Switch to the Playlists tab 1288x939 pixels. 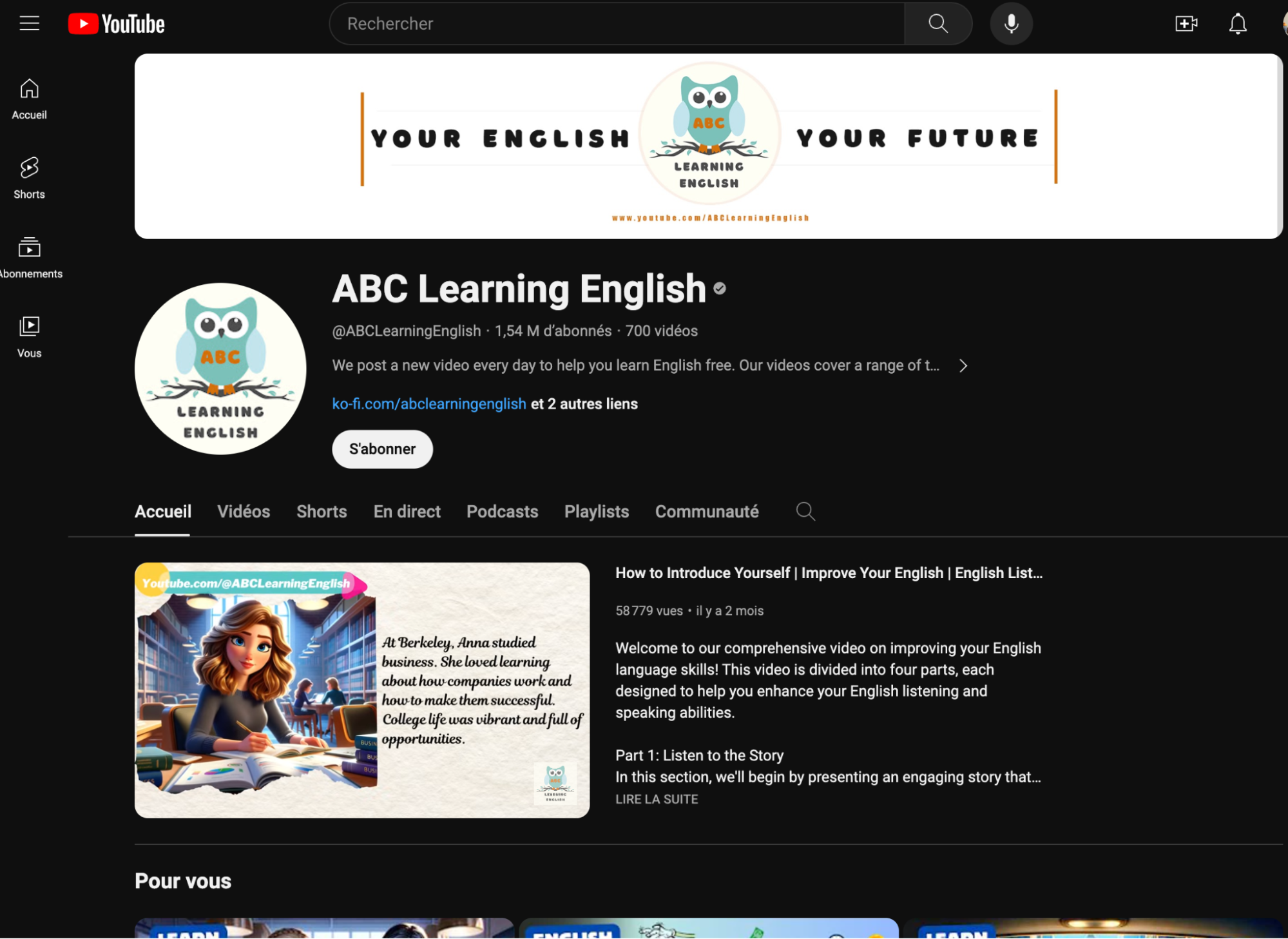596,511
